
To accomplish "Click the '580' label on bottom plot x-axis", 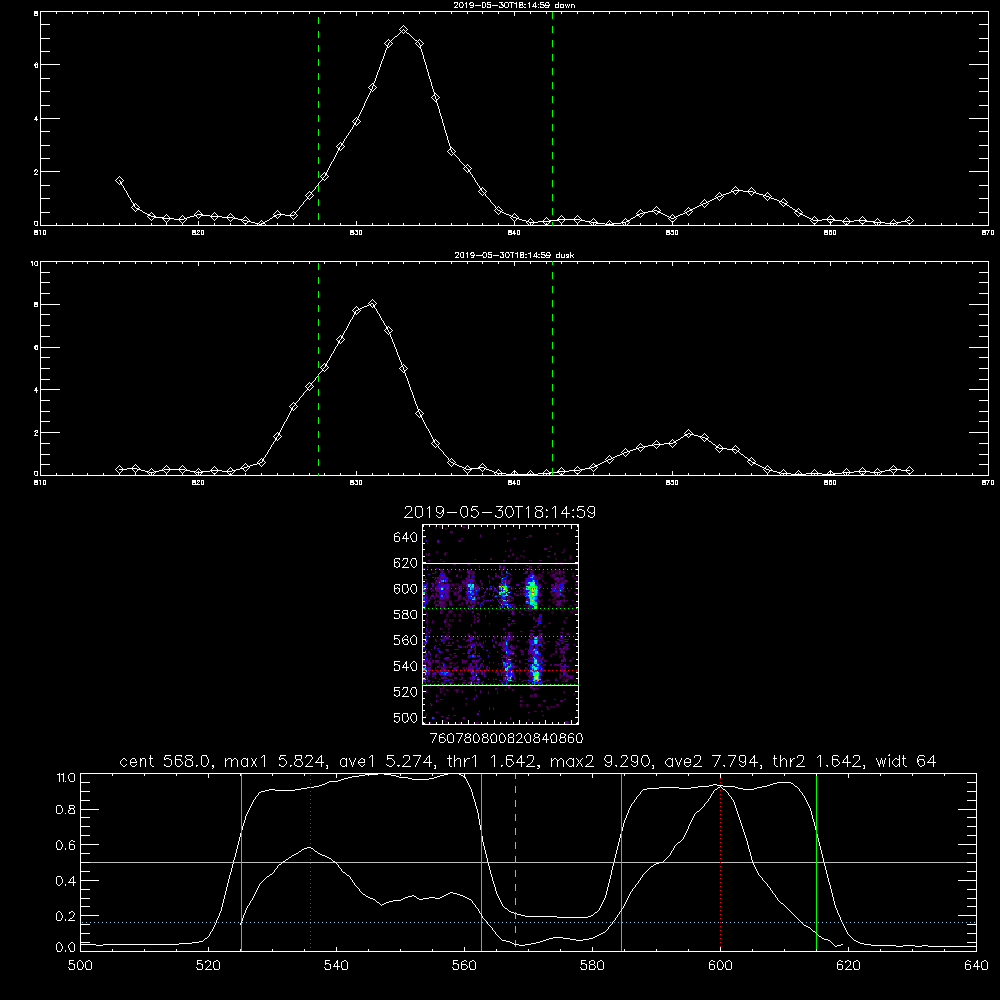I will (x=592, y=966).
